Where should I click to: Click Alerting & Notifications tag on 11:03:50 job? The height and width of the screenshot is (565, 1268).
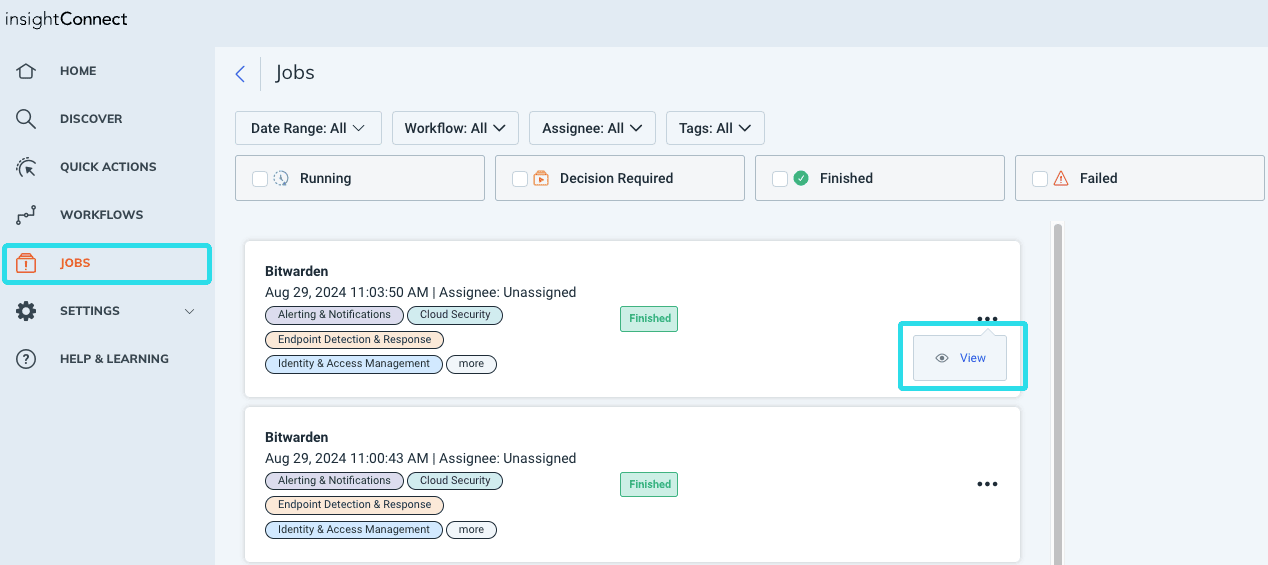[x=334, y=315]
